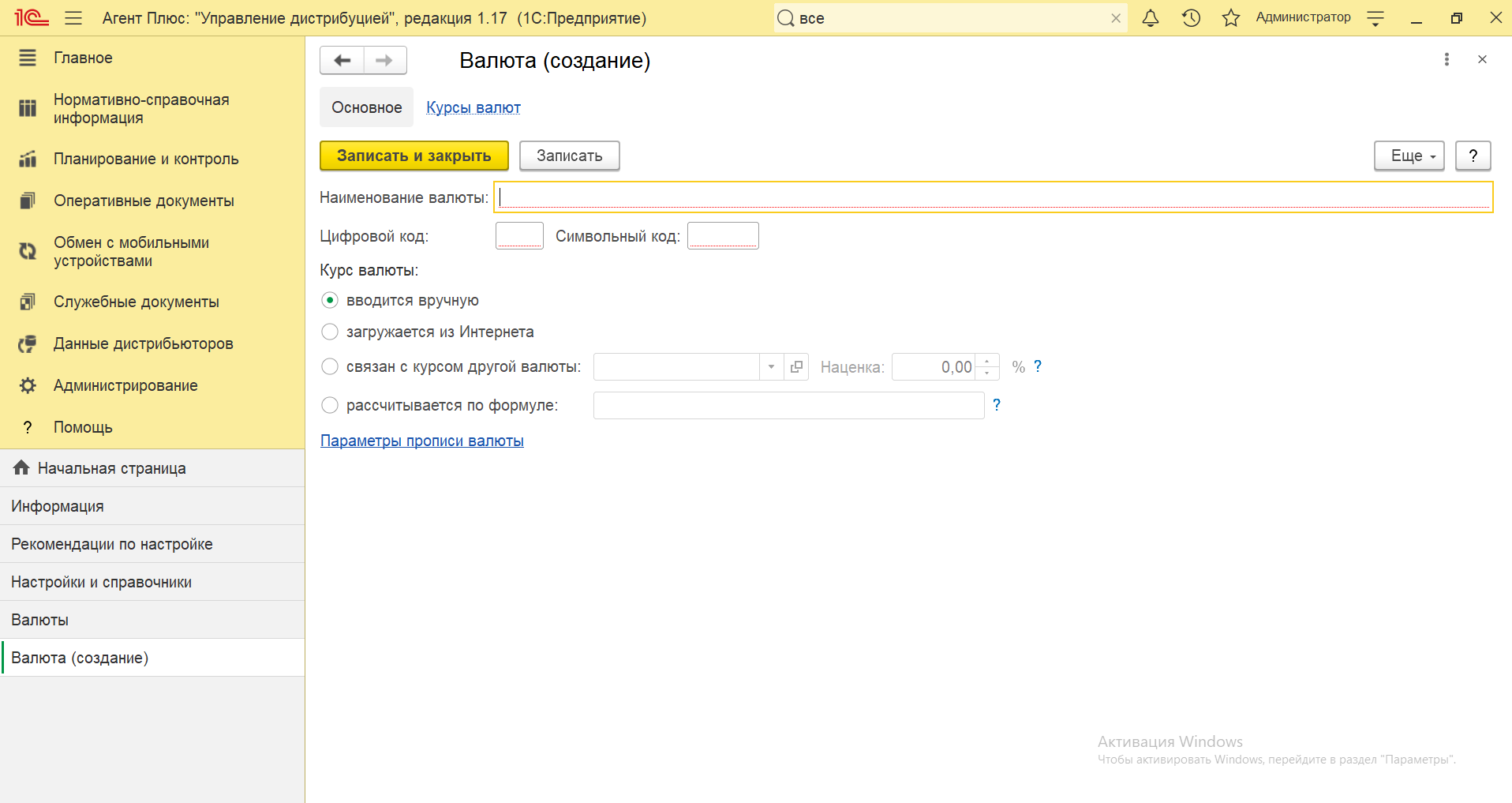Click the back arrow navigation button

coord(342,61)
